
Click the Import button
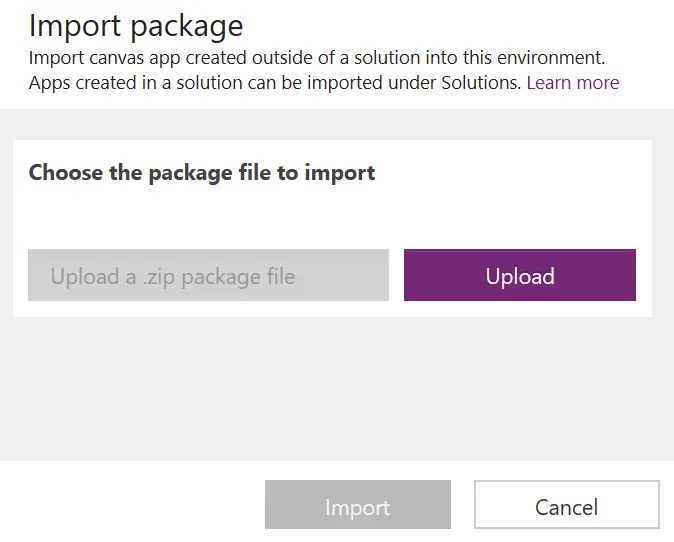(357, 505)
